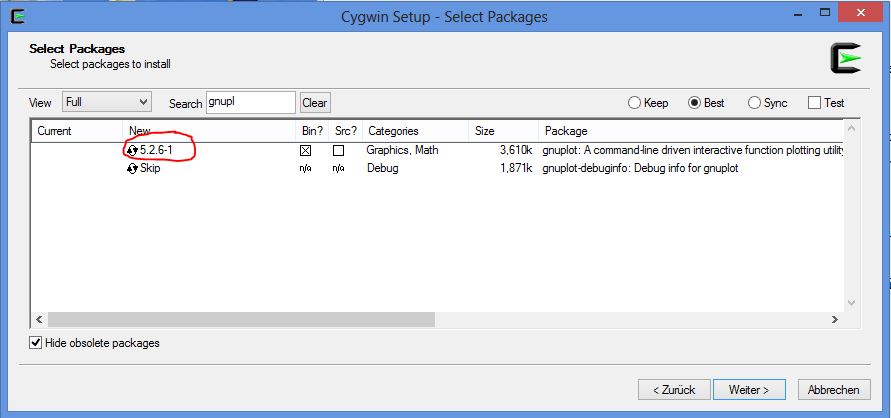Sort by the Categories column header
Viewport: 891px width, 418px height.
(415, 131)
